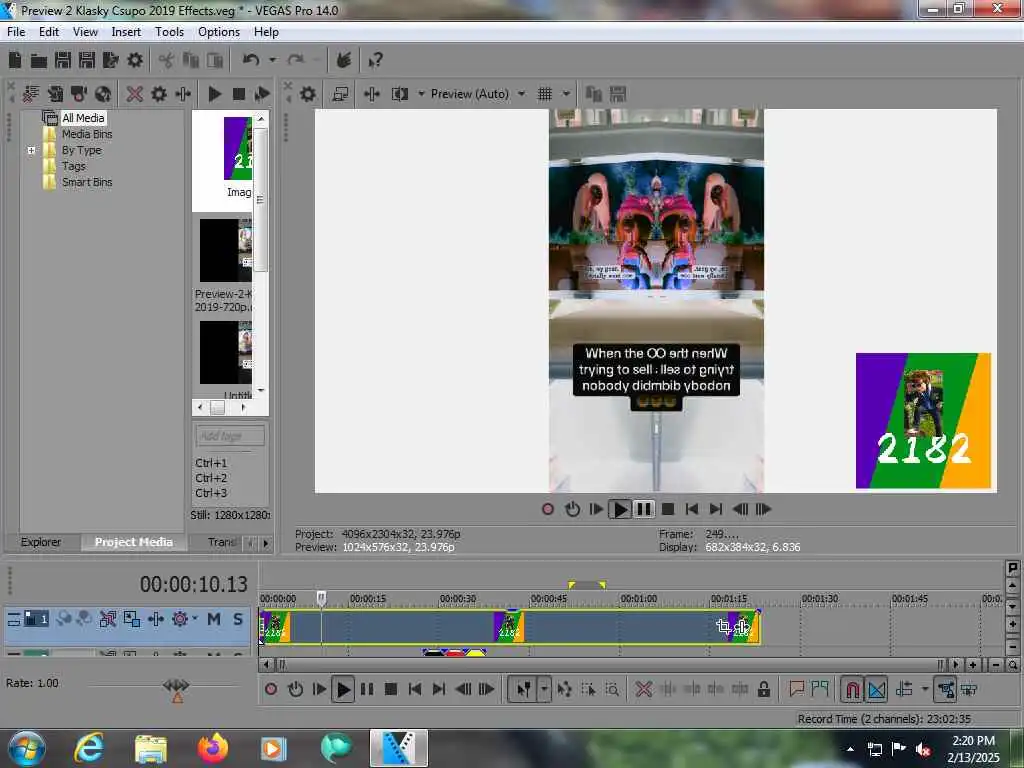The width and height of the screenshot is (1024, 768).
Task: Click the Record button under the video preview
Action: coord(548,509)
